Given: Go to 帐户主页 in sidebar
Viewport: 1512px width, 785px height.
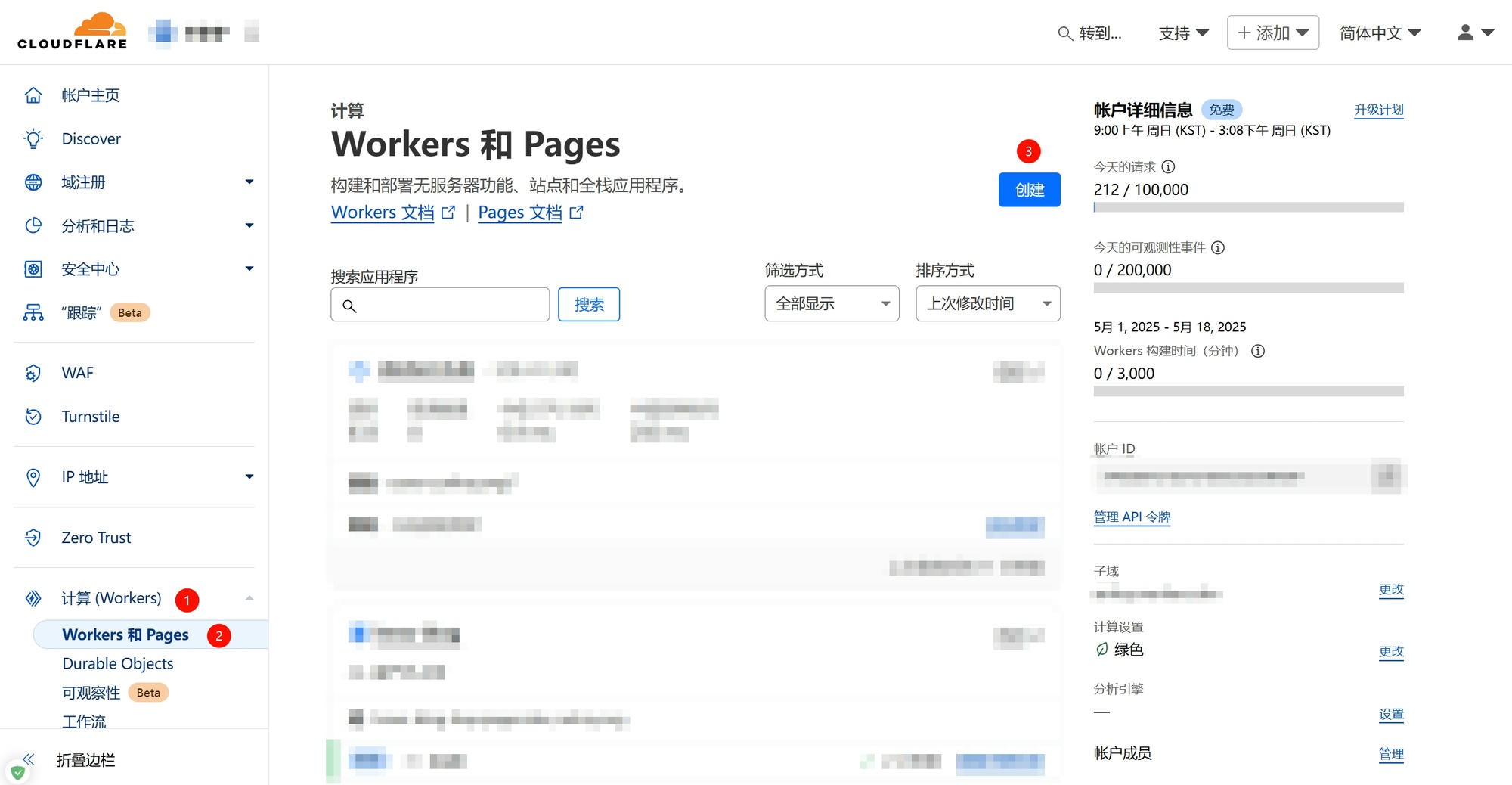Looking at the screenshot, I should (91, 95).
